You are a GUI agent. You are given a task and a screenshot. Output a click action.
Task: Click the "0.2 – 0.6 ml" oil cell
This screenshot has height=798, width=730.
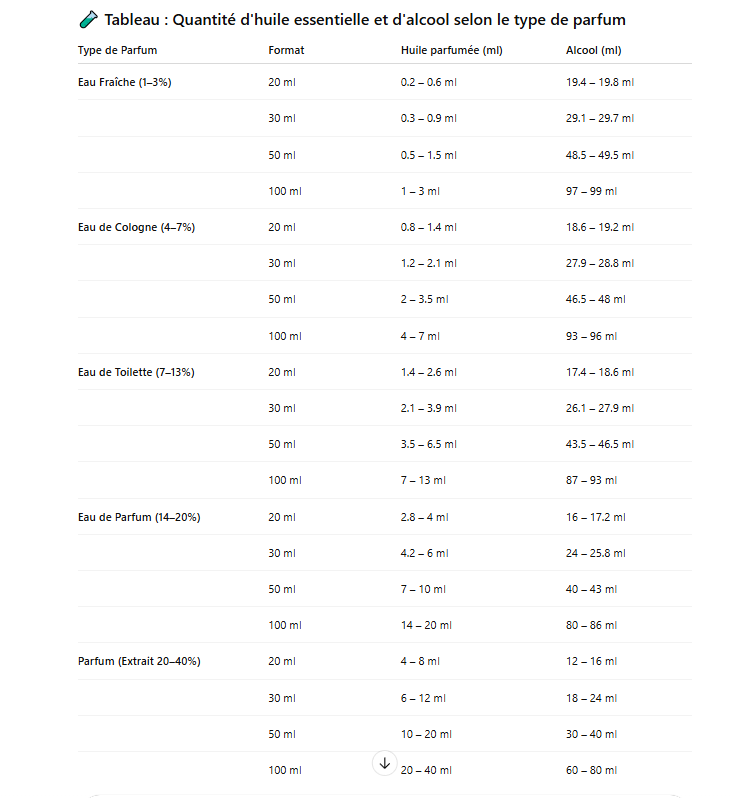click(x=429, y=82)
